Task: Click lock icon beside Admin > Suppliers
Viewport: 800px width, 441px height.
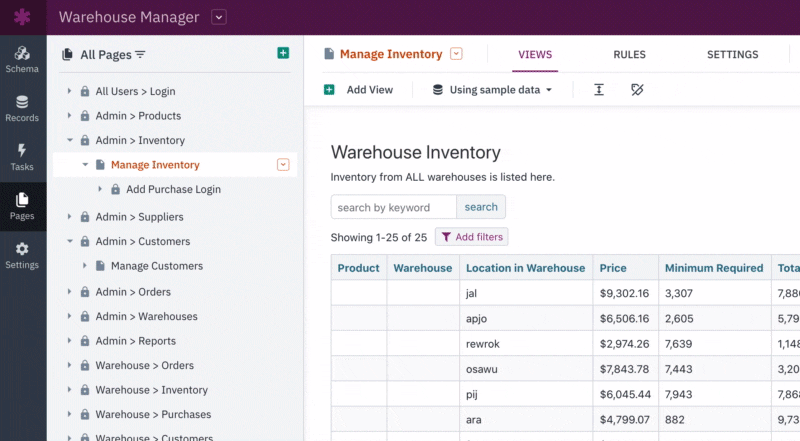Action: coord(85,217)
